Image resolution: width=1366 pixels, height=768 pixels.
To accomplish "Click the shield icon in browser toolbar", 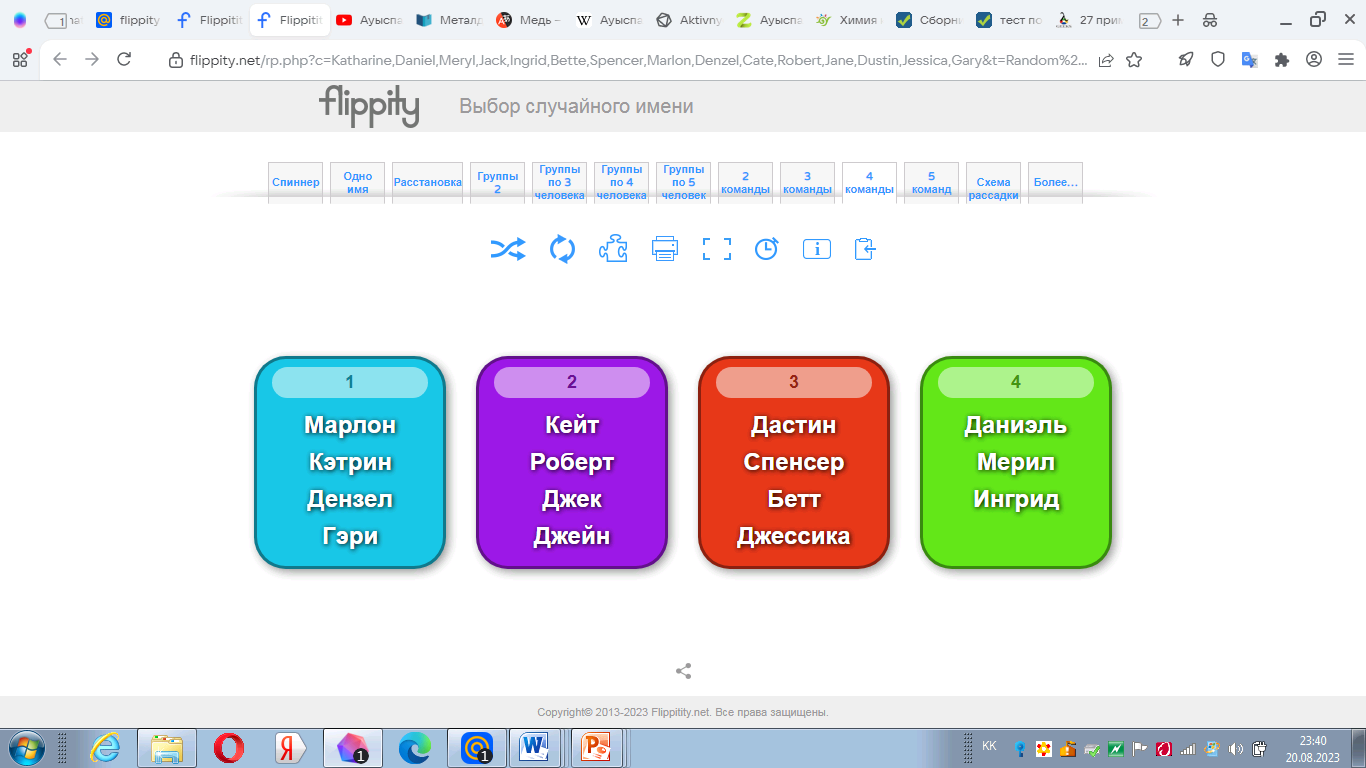I will pos(1218,60).
